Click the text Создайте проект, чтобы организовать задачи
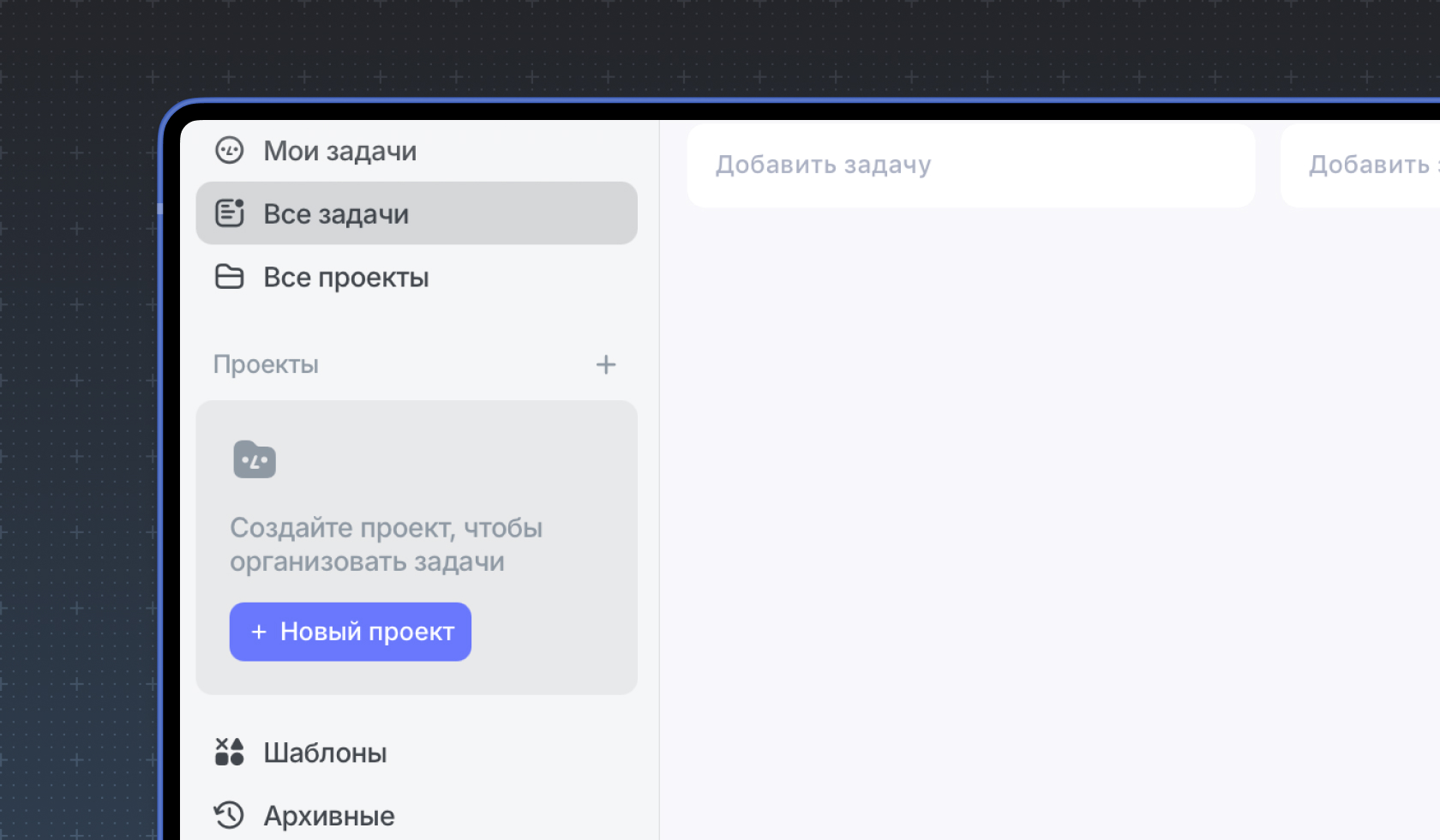Viewport: 1440px width, 840px height. click(386, 544)
